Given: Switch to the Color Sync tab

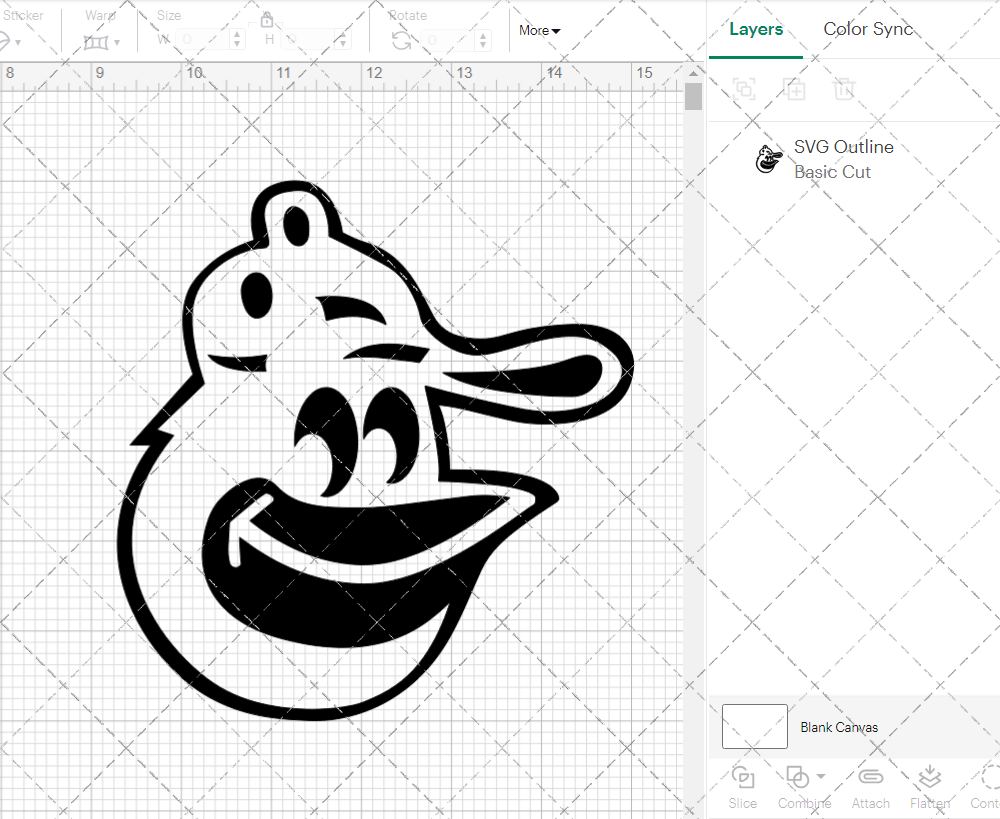Looking at the screenshot, I should 868,29.
